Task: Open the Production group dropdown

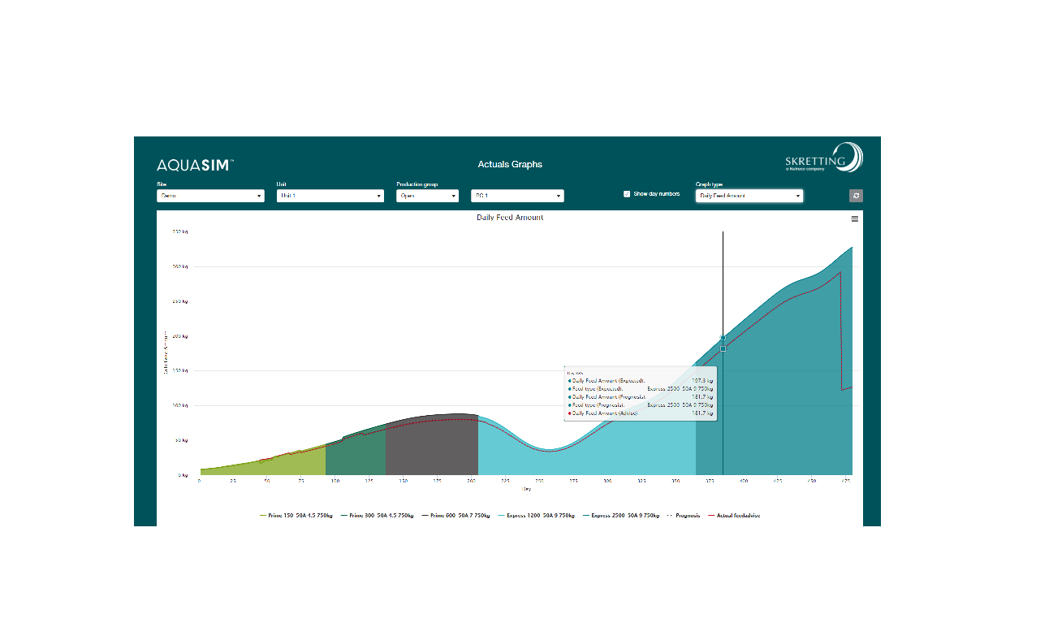Action: click(x=427, y=196)
